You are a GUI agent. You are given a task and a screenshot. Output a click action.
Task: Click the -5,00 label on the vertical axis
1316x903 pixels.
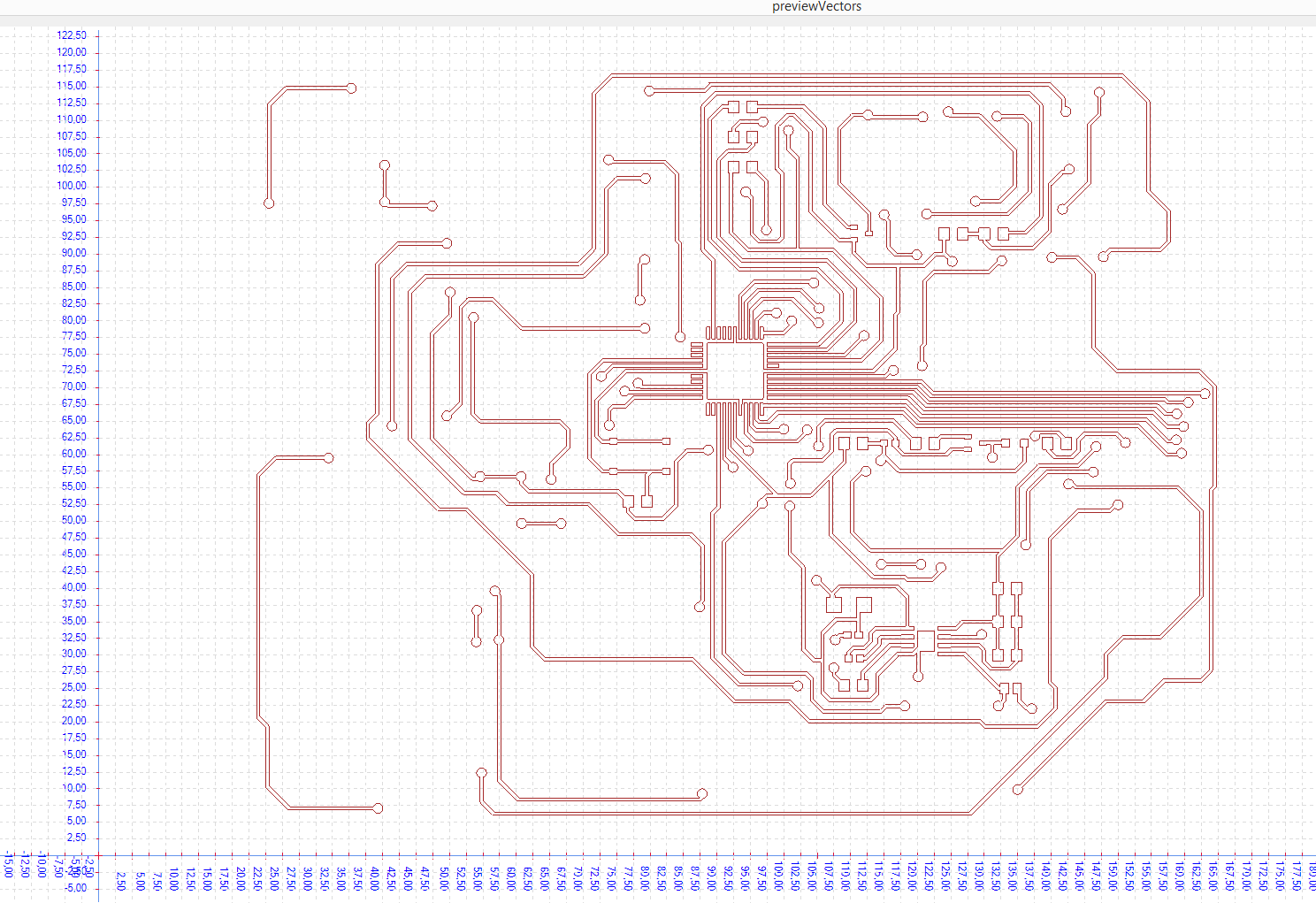(x=75, y=887)
